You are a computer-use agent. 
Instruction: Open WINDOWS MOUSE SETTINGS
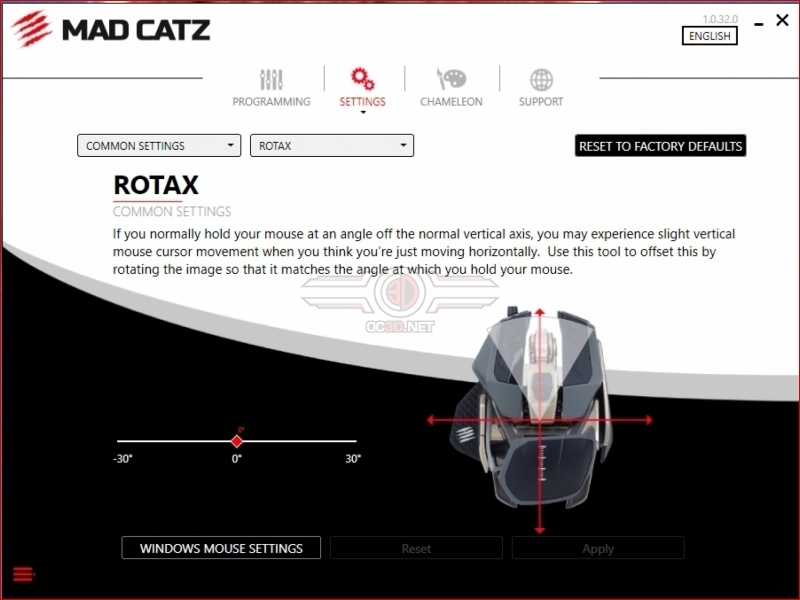(x=221, y=548)
